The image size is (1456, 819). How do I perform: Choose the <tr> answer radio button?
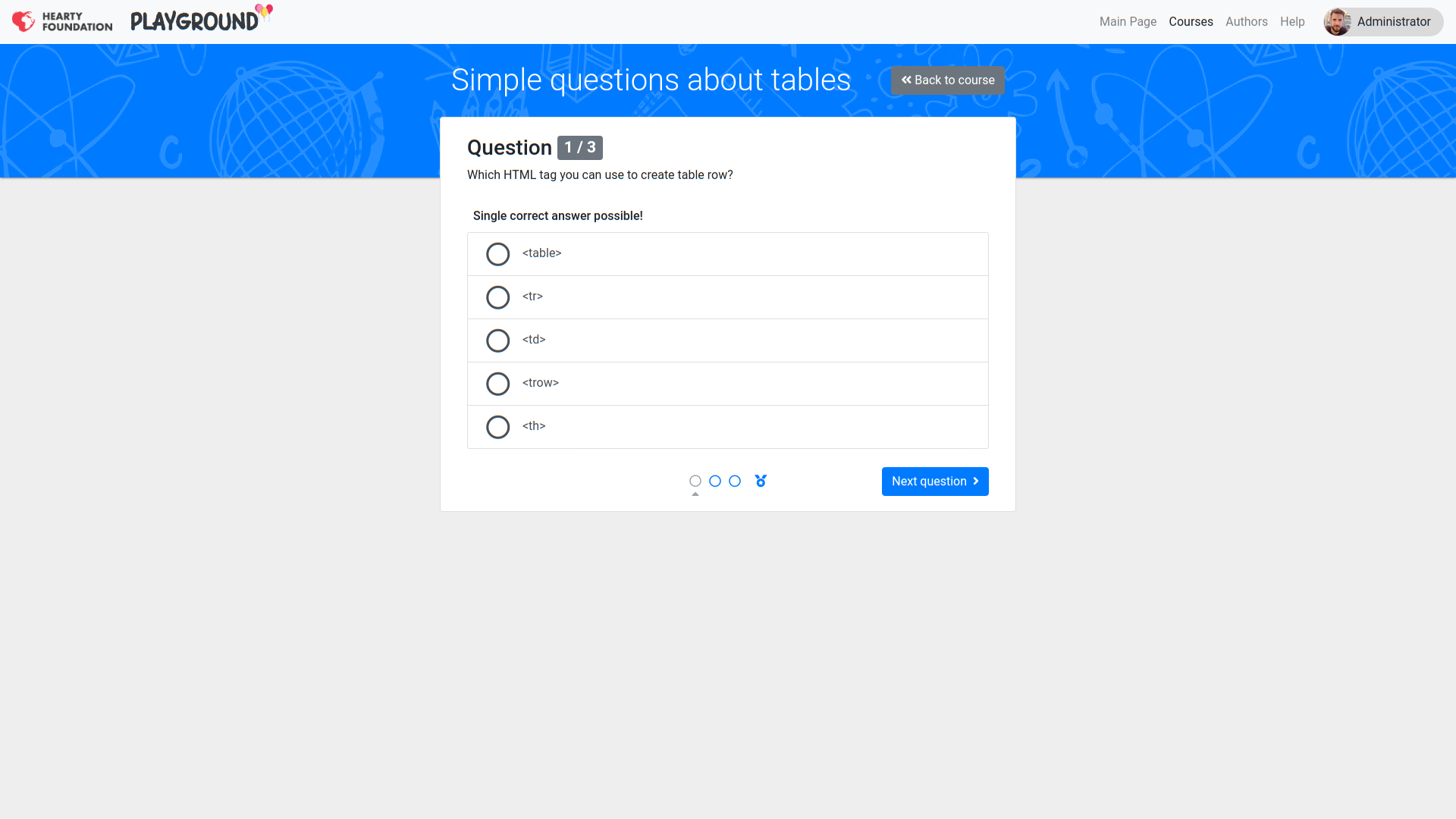click(498, 297)
